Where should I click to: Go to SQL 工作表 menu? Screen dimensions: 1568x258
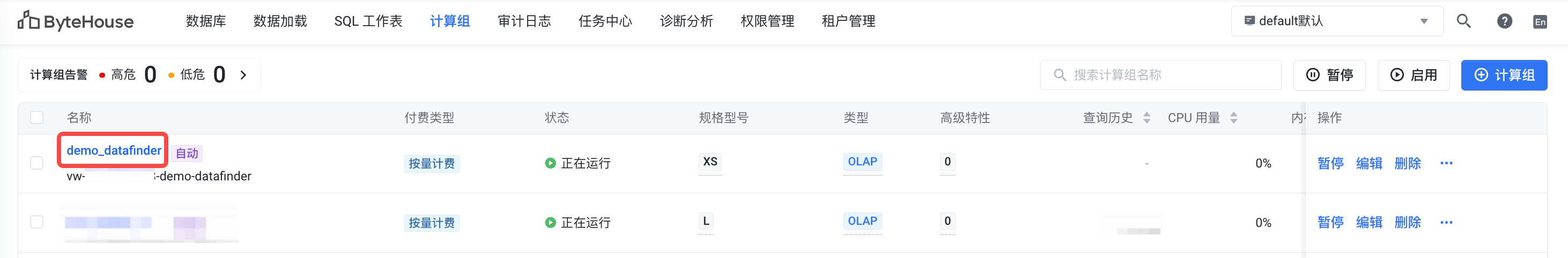click(368, 21)
